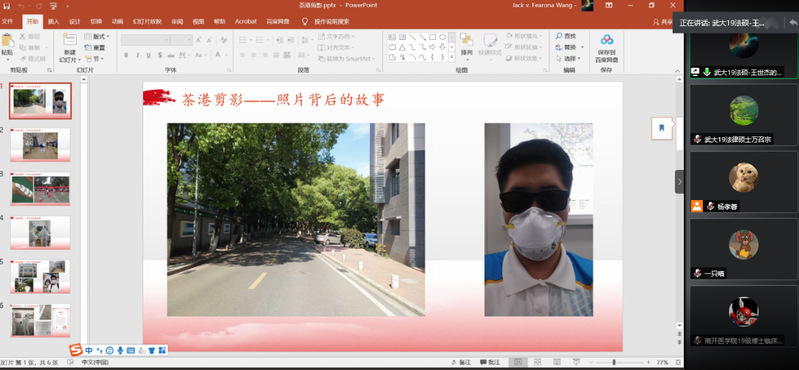
Task: Click the Ribbon Display Options icon
Action: click(x=609, y=6)
